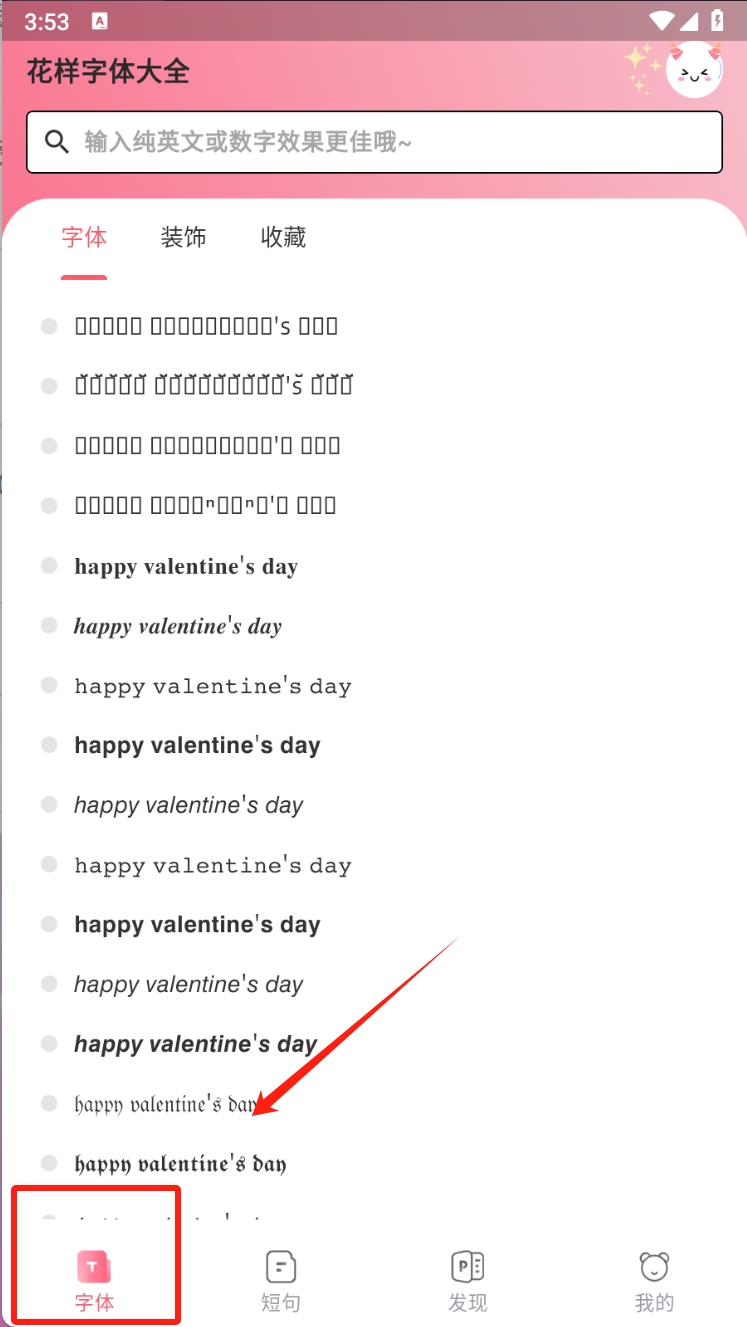Tap the search magnifier icon
Viewport: 747px width, 1327px height.
[58, 141]
